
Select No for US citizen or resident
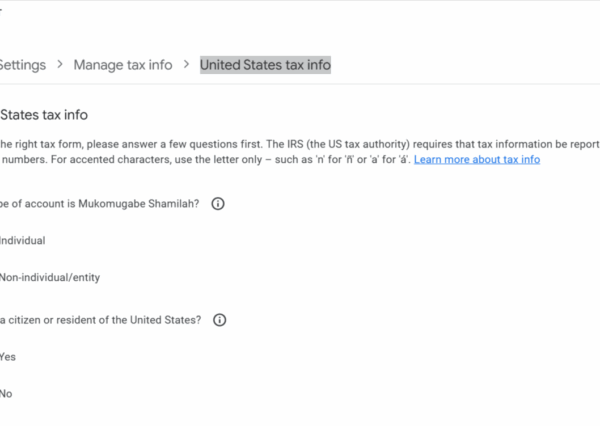6,394
